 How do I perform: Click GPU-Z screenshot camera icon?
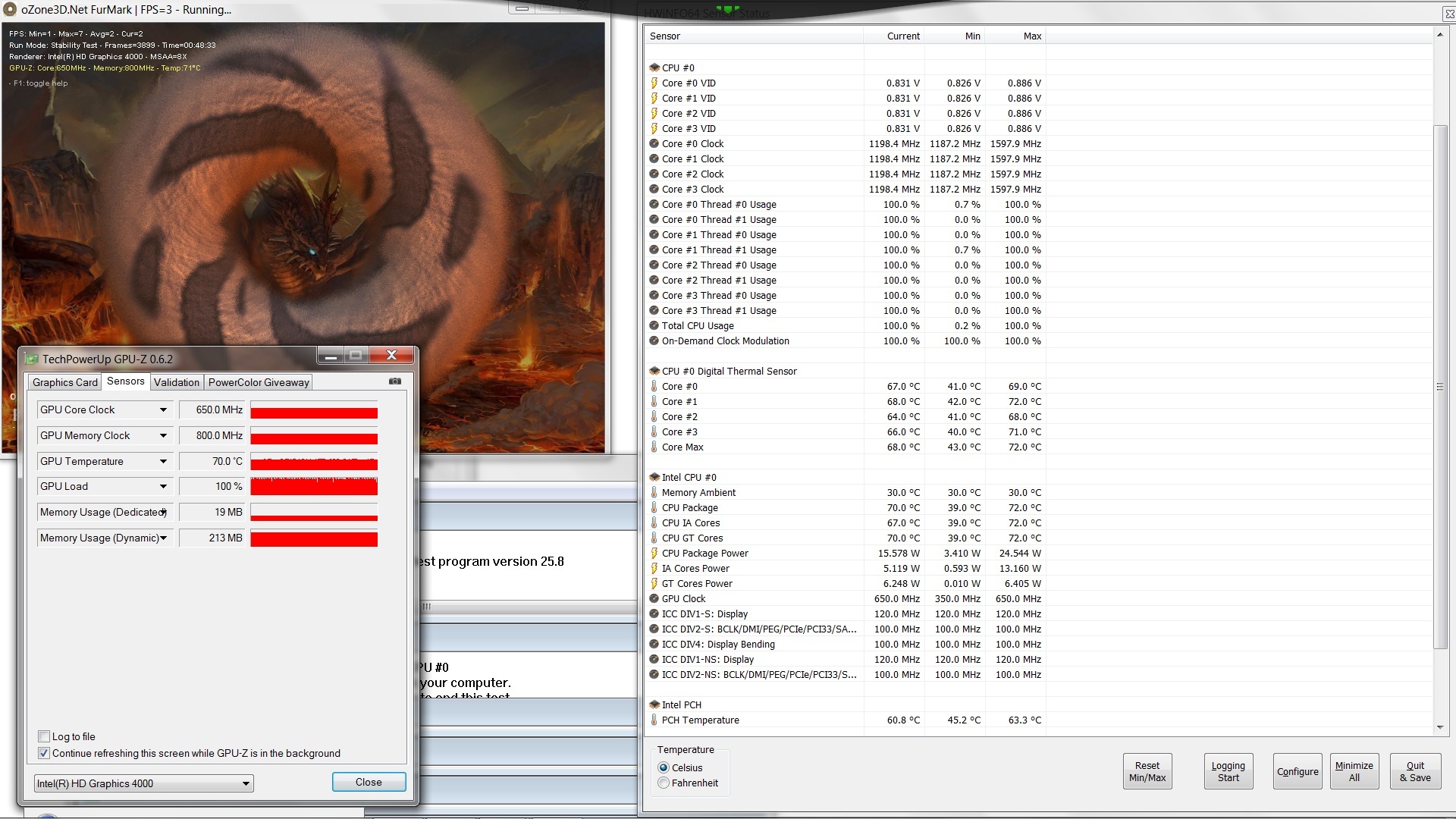tap(395, 381)
